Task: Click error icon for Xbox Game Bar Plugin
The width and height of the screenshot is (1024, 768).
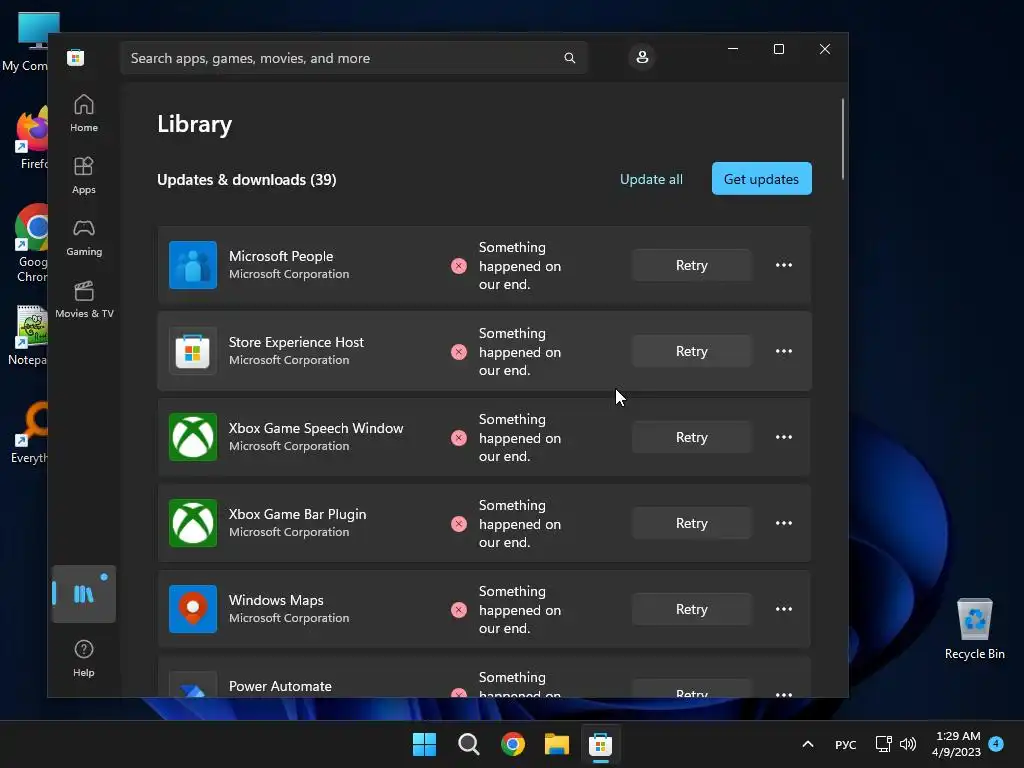Action: [x=458, y=524]
